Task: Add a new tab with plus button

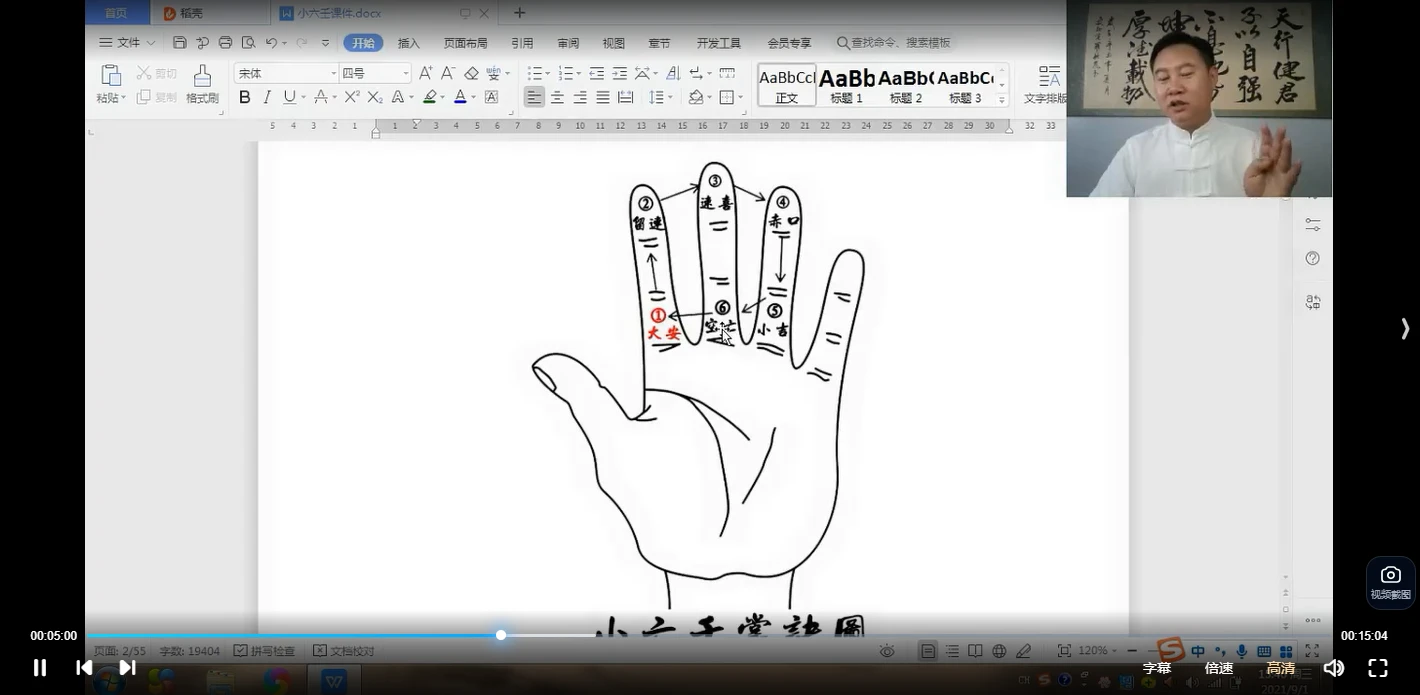Action: click(519, 13)
